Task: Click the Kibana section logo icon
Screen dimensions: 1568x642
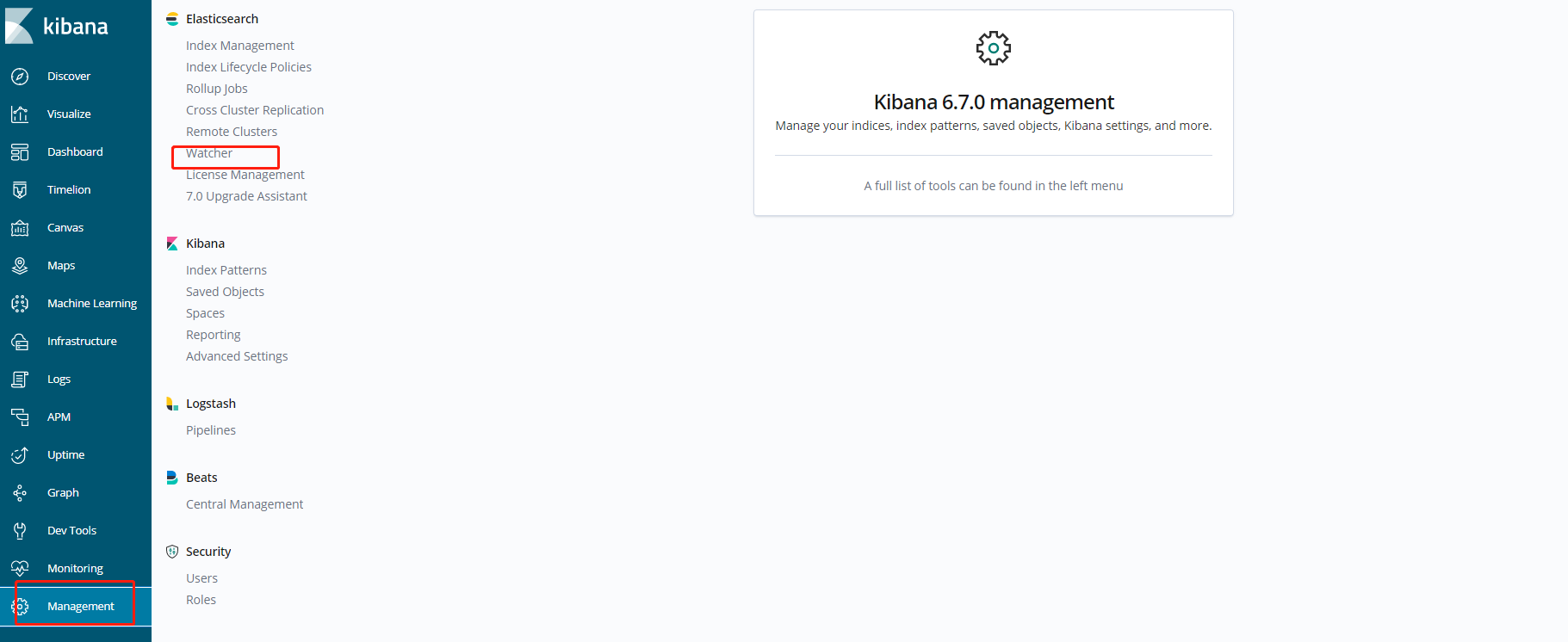Action: tap(172, 244)
